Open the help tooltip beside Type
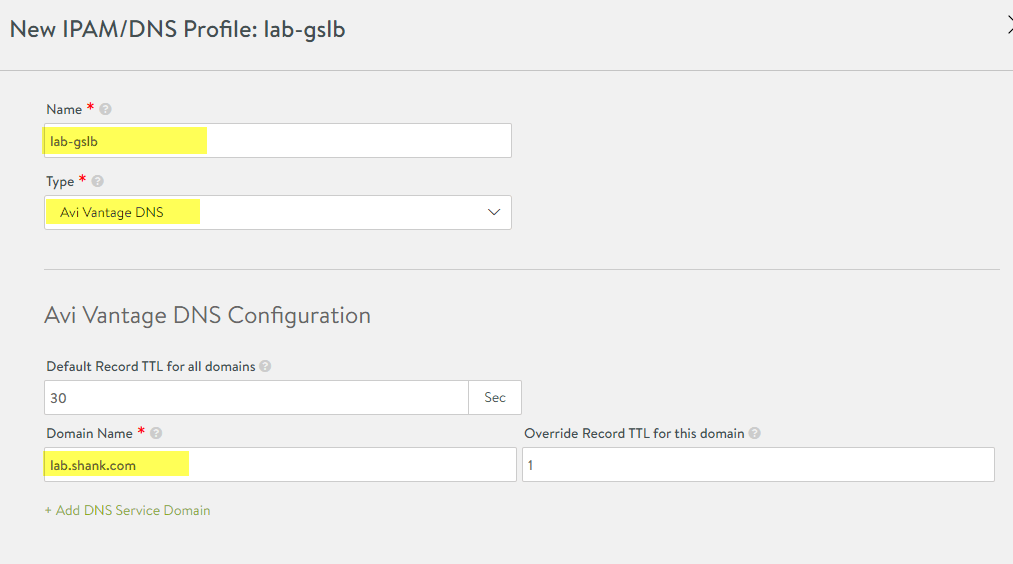This screenshot has width=1013, height=564. (x=98, y=181)
